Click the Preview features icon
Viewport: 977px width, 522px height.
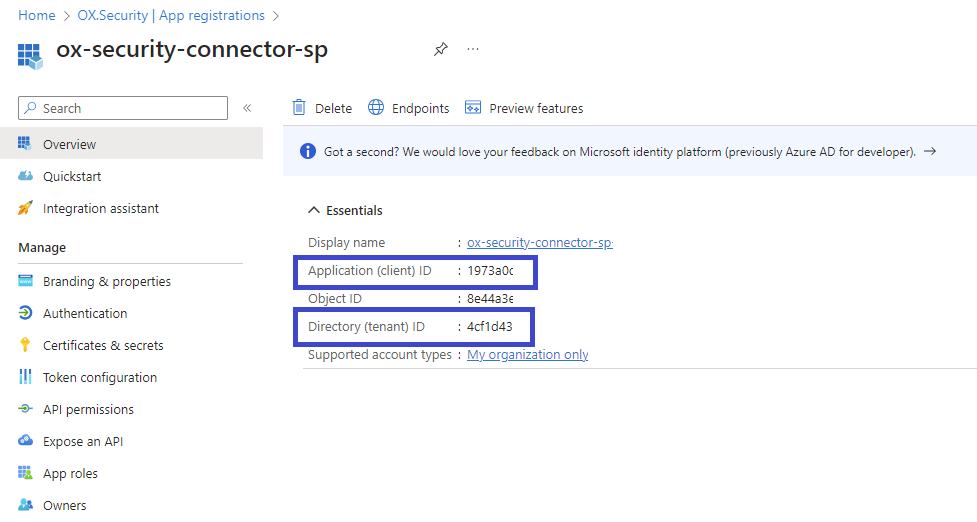tap(473, 108)
